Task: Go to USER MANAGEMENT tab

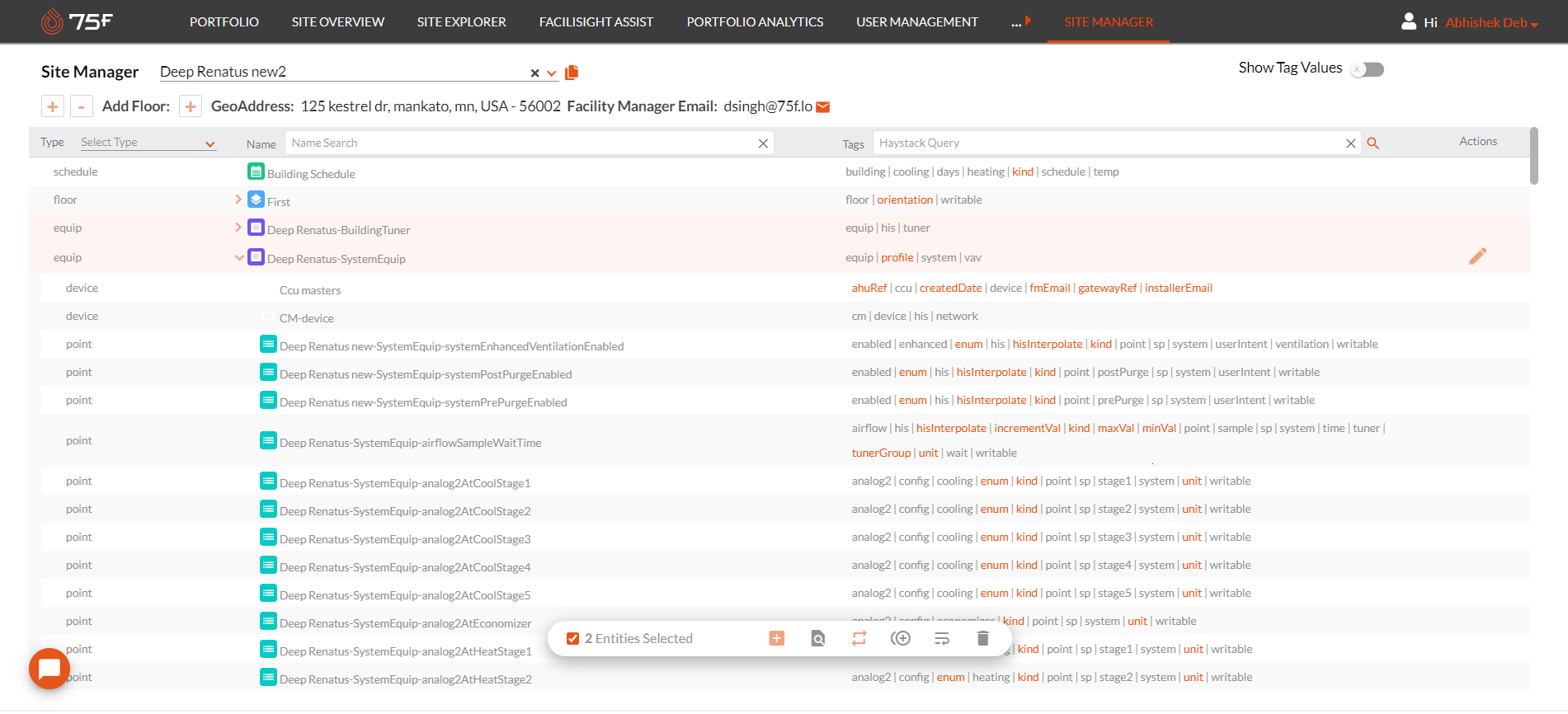Action: tap(917, 22)
